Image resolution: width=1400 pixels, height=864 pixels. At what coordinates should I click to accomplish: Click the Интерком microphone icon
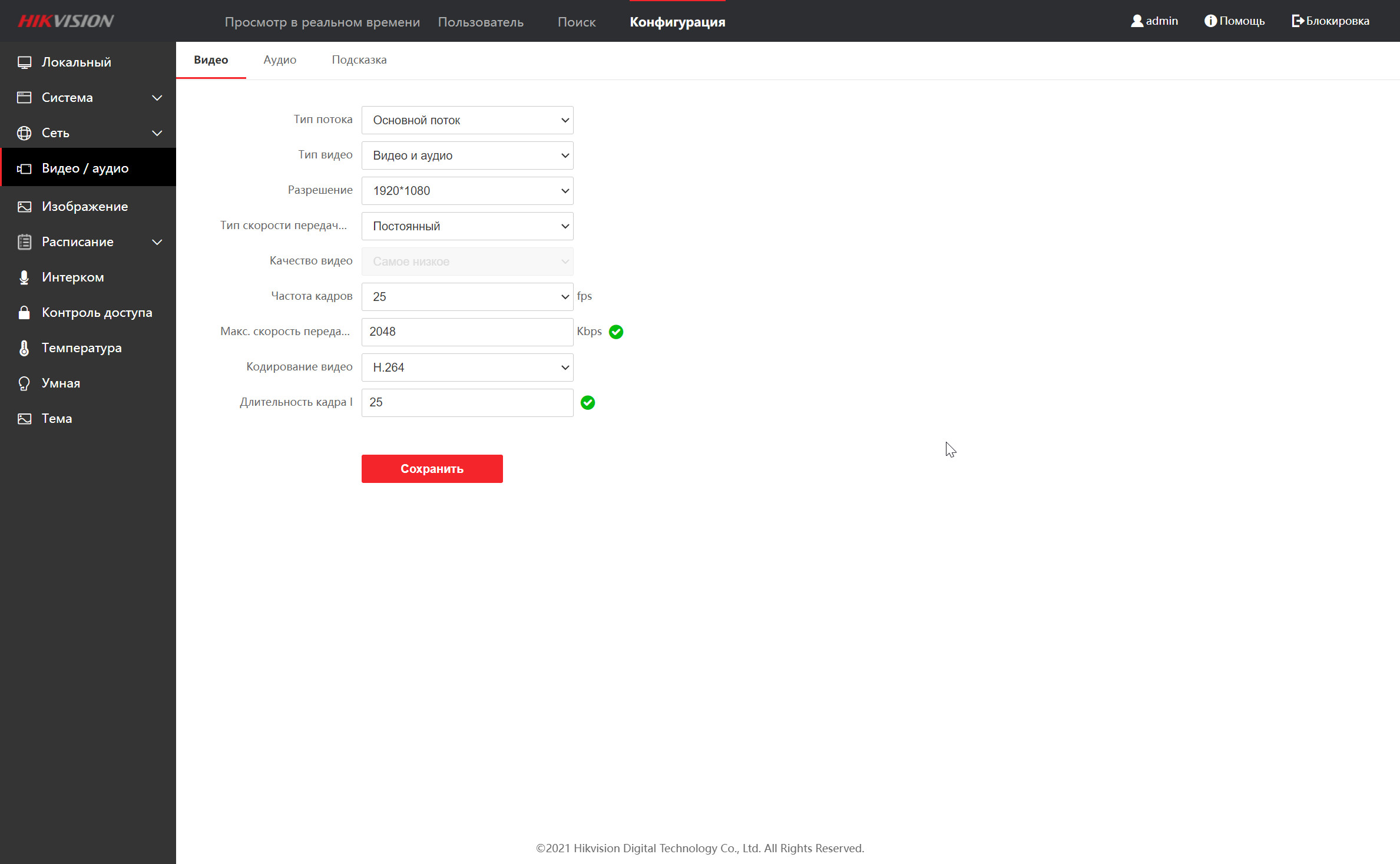click(x=24, y=277)
